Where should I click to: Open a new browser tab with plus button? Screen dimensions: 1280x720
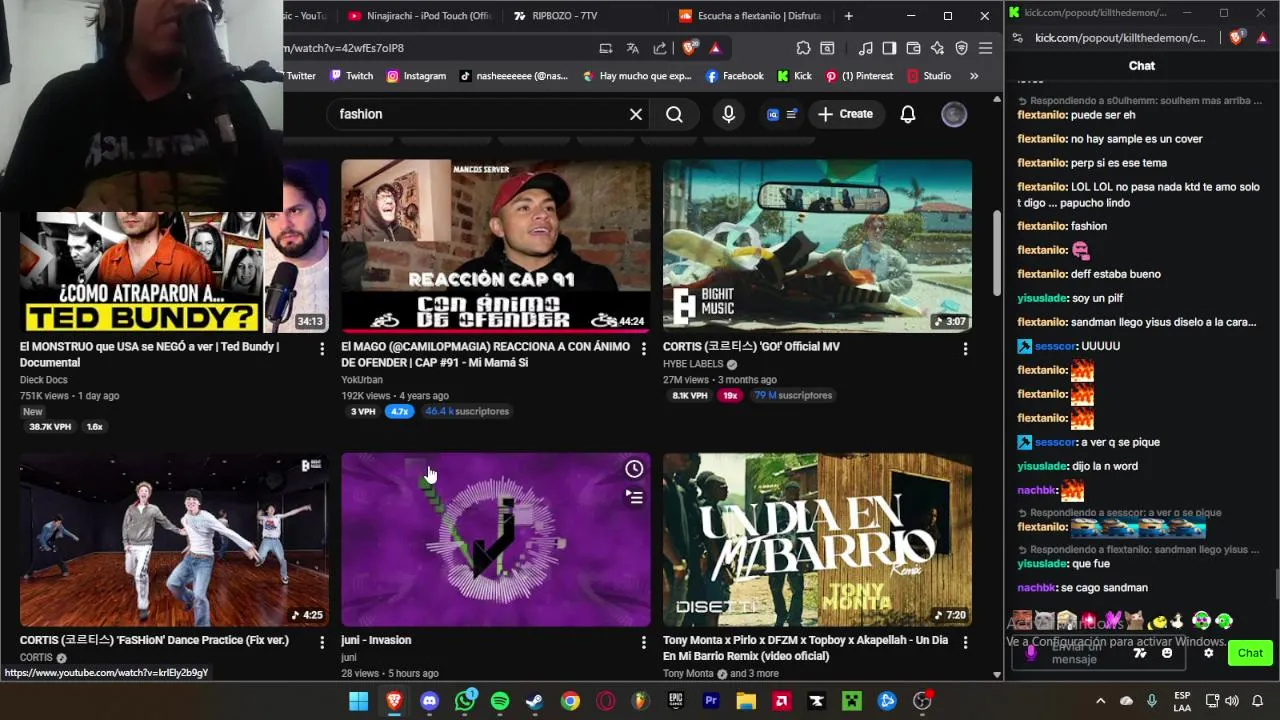click(x=848, y=16)
